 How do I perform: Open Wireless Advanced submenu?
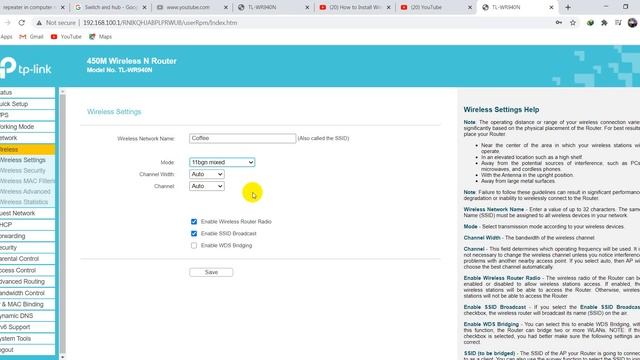25,192
